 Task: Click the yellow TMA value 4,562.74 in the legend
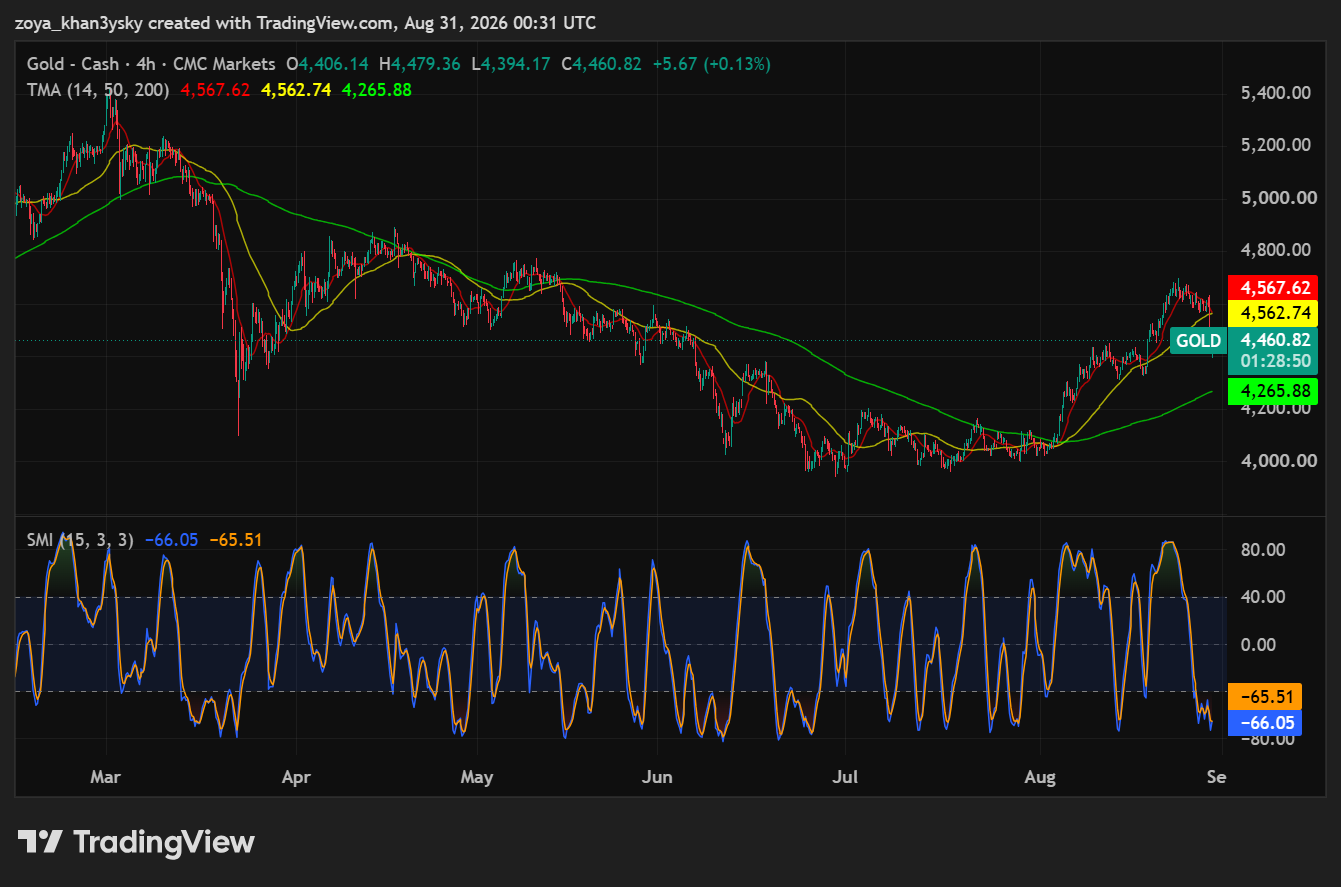pos(296,89)
